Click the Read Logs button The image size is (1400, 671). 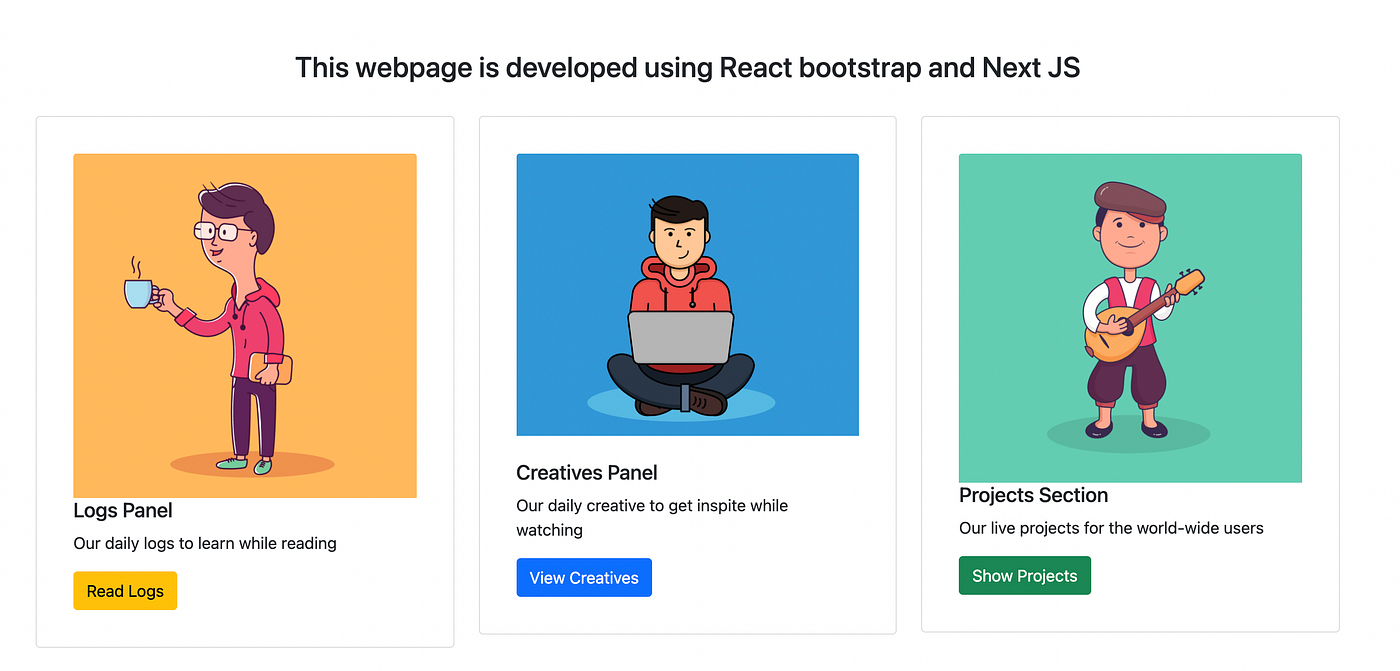124,591
